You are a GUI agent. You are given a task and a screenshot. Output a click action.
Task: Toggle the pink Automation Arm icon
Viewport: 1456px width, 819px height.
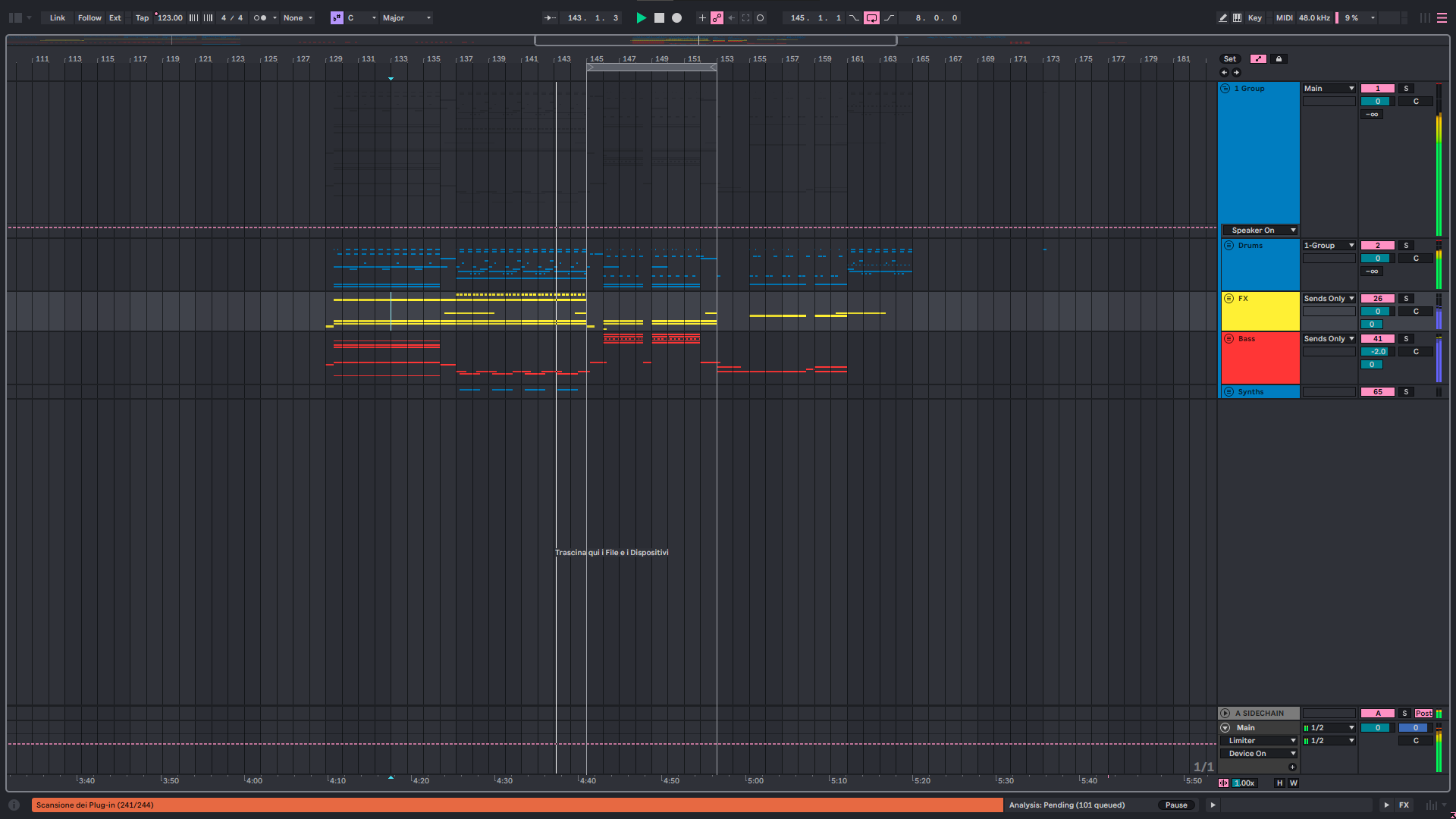click(x=717, y=17)
